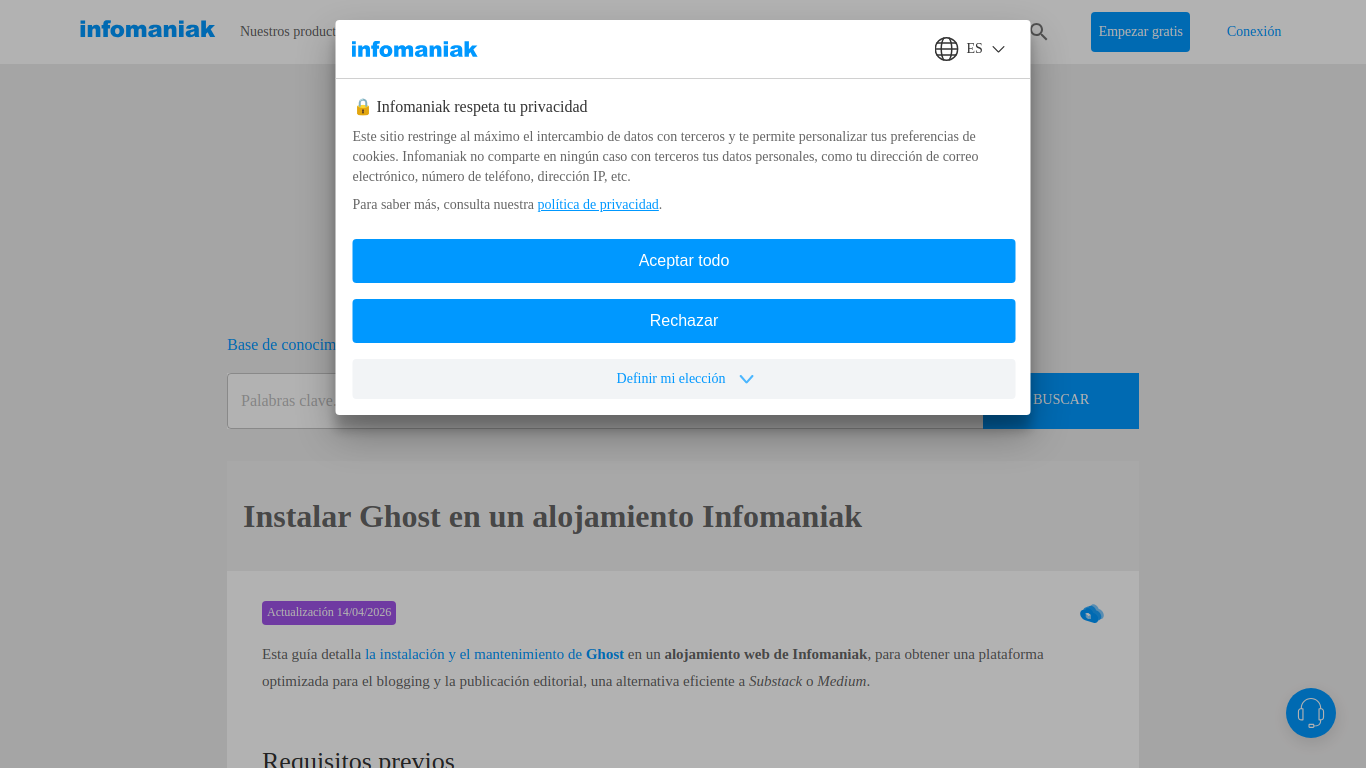Click the BUSCAR search button
Image resolution: width=1366 pixels, height=768 pixels.
tap(1061, 400)
